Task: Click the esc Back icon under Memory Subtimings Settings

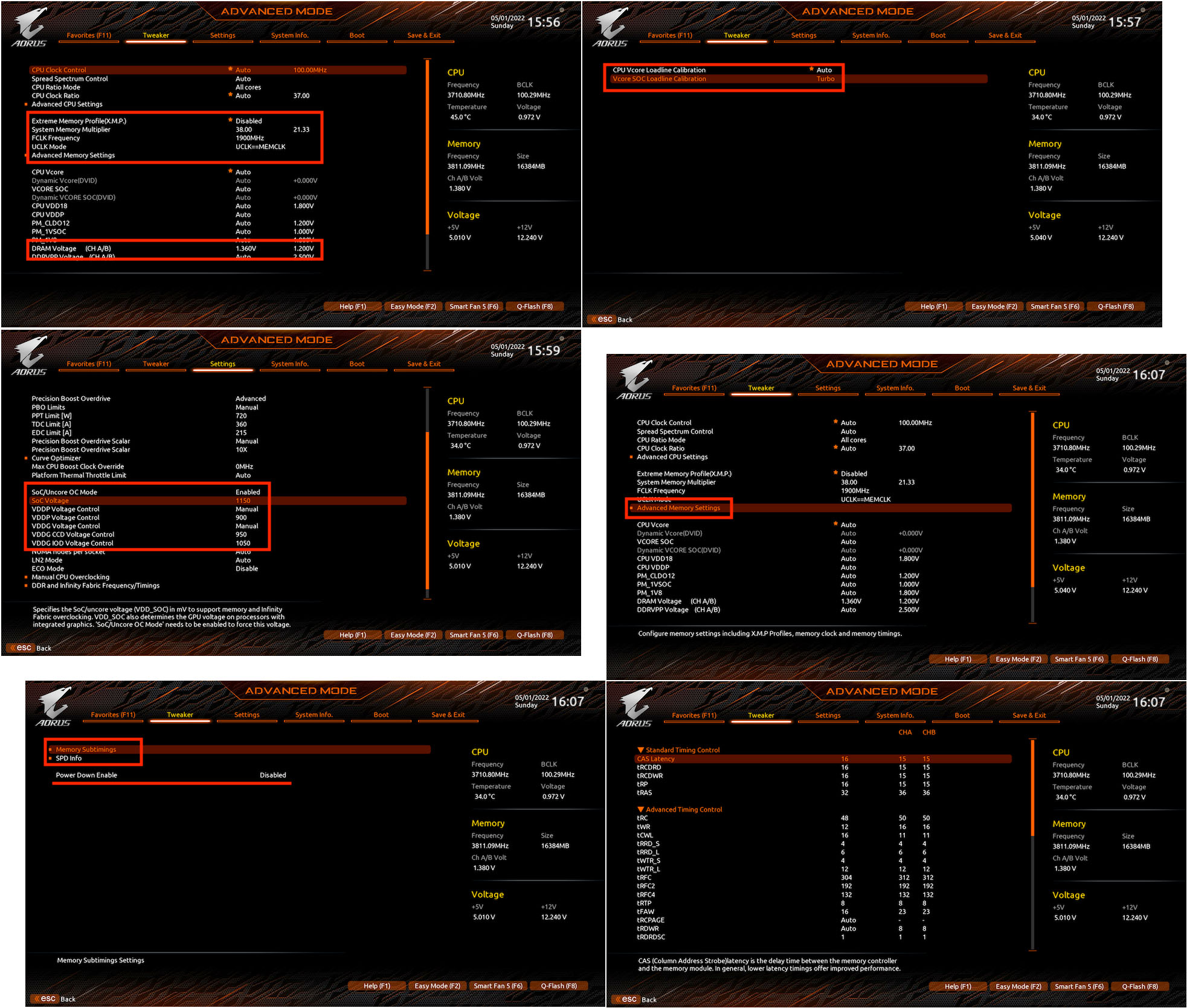Action: point(45,999)
